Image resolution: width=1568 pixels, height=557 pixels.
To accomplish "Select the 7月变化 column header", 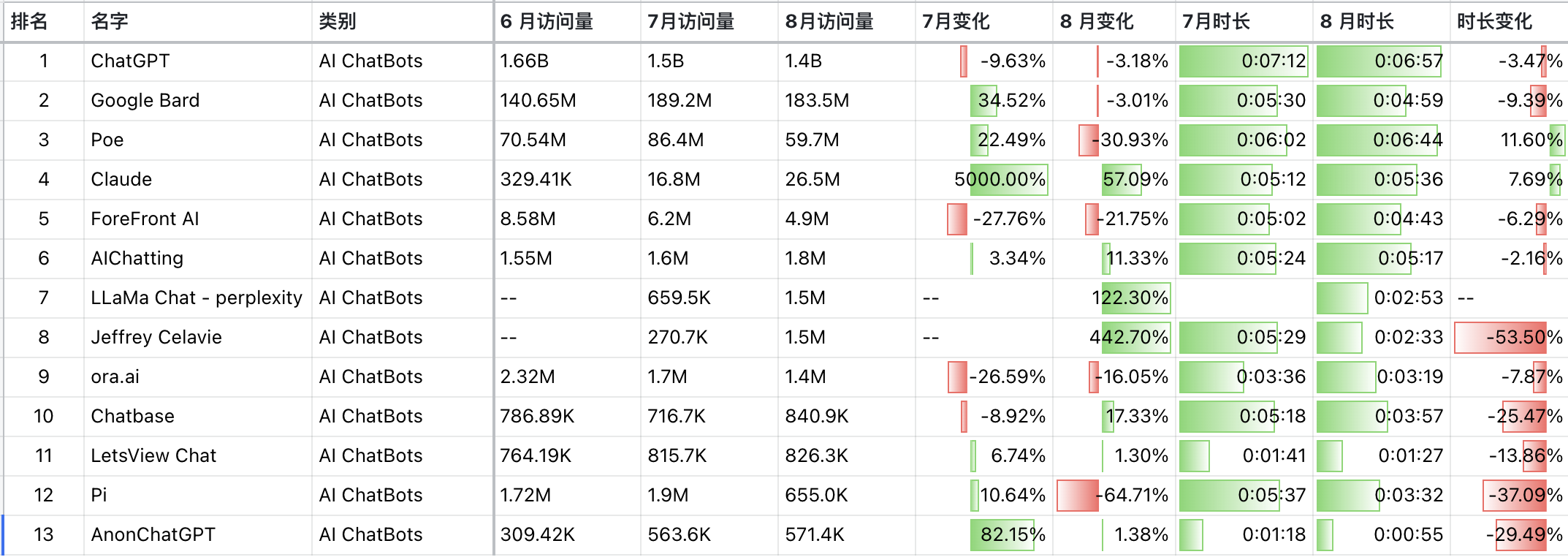I will (984, 21).
